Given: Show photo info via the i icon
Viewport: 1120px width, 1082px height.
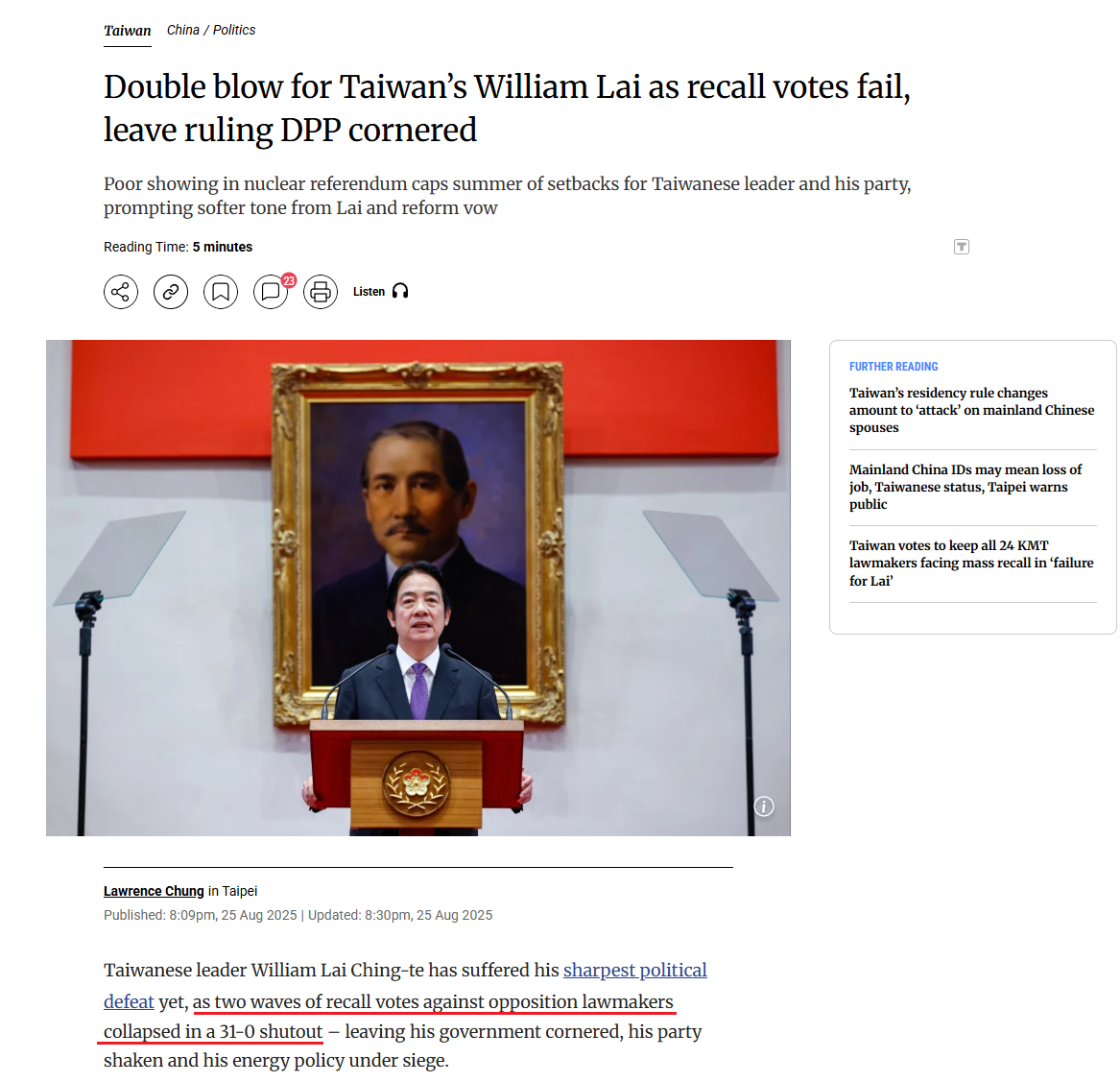Looking at the screenshot, I should [764, 806].
